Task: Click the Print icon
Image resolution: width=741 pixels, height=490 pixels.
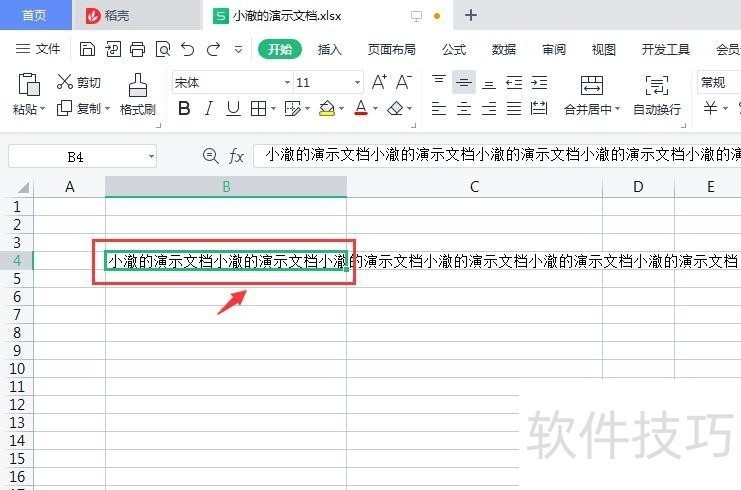Action: click(138, 49)
